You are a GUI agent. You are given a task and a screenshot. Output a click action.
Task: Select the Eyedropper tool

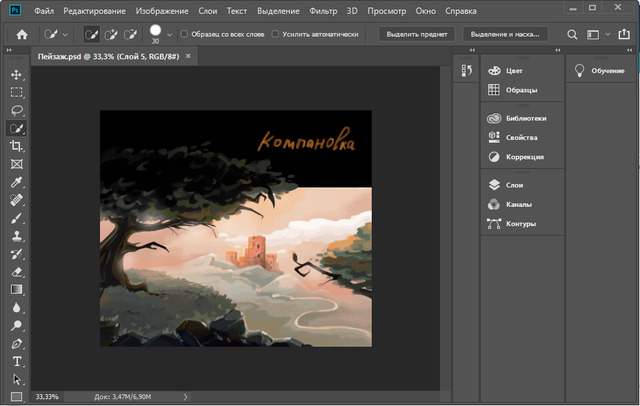16,182
